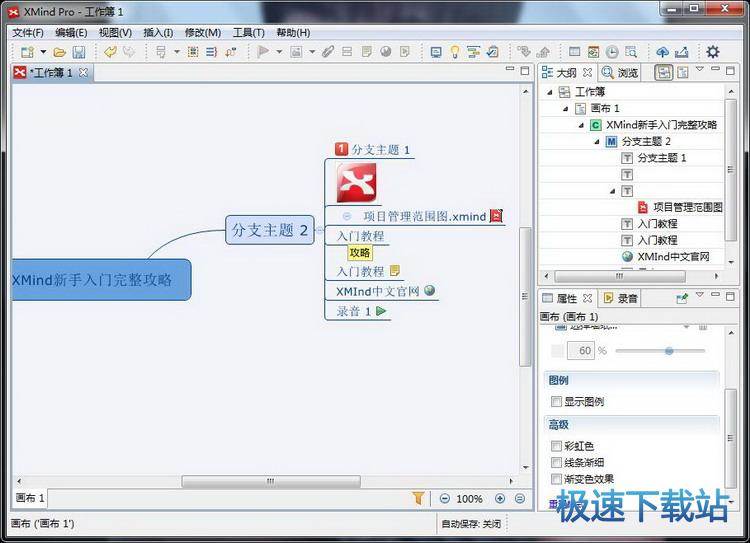Open the new workbook dropdown arrow
The image size is (750, 543).
[43, 52]
